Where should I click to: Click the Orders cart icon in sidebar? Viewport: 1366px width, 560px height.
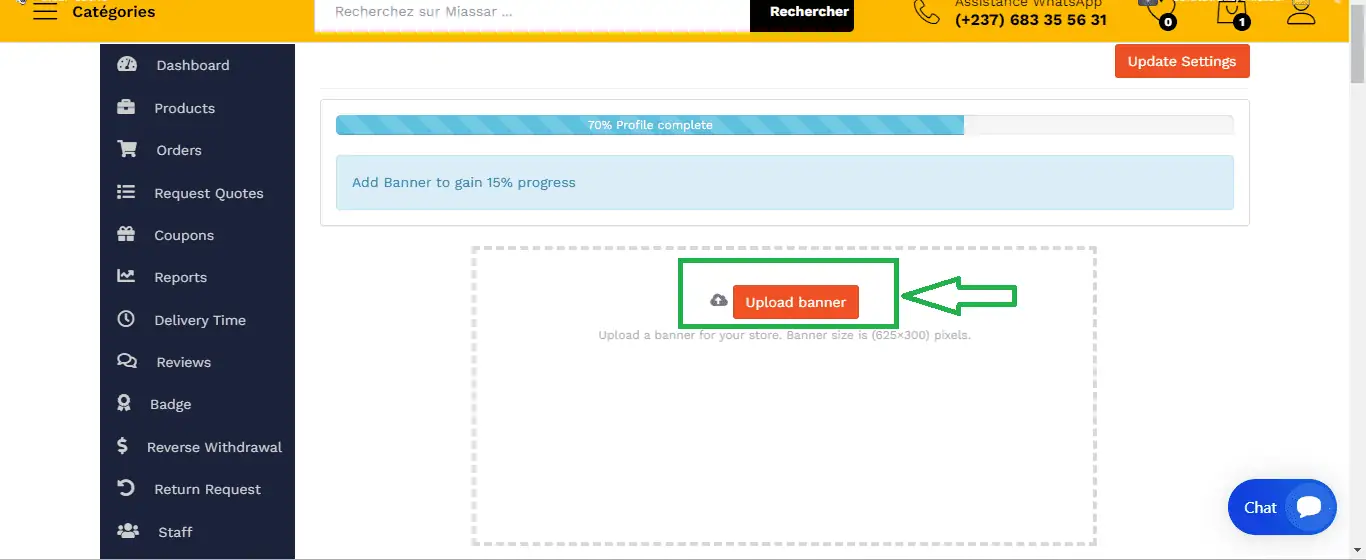coord(127,150)
